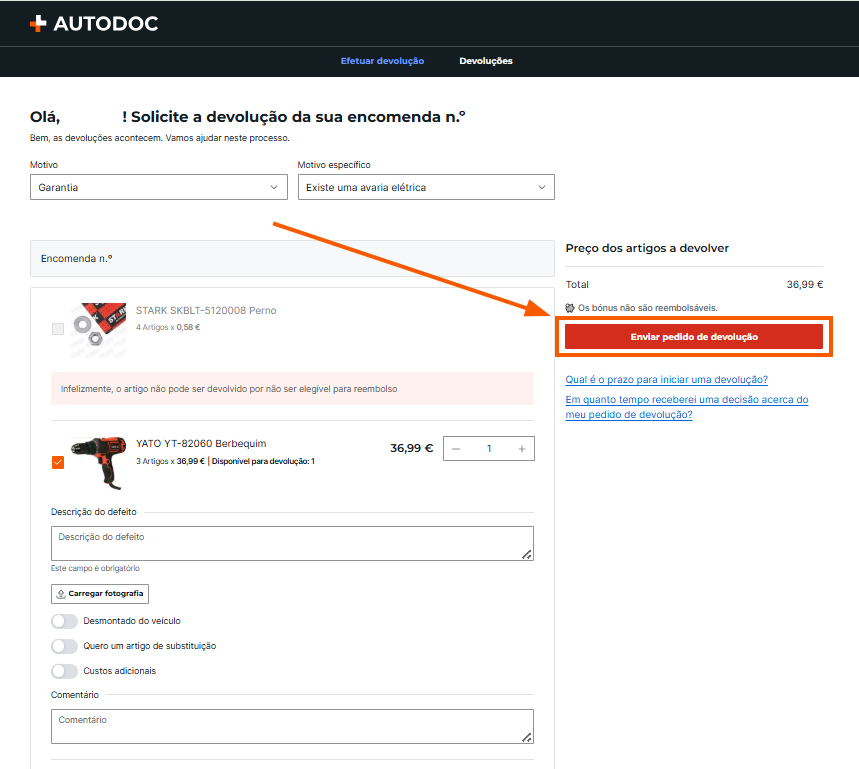This screenshot has width=859, height=769.
Task: Click the plus icon to increase quantity
Action: point(522,449)
